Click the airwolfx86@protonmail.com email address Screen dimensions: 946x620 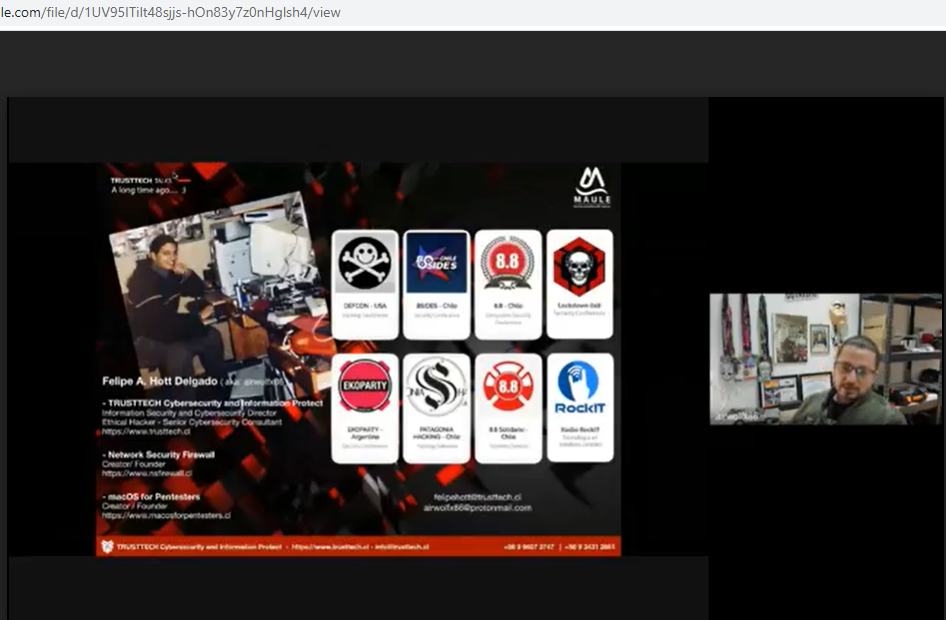point(477,508)
